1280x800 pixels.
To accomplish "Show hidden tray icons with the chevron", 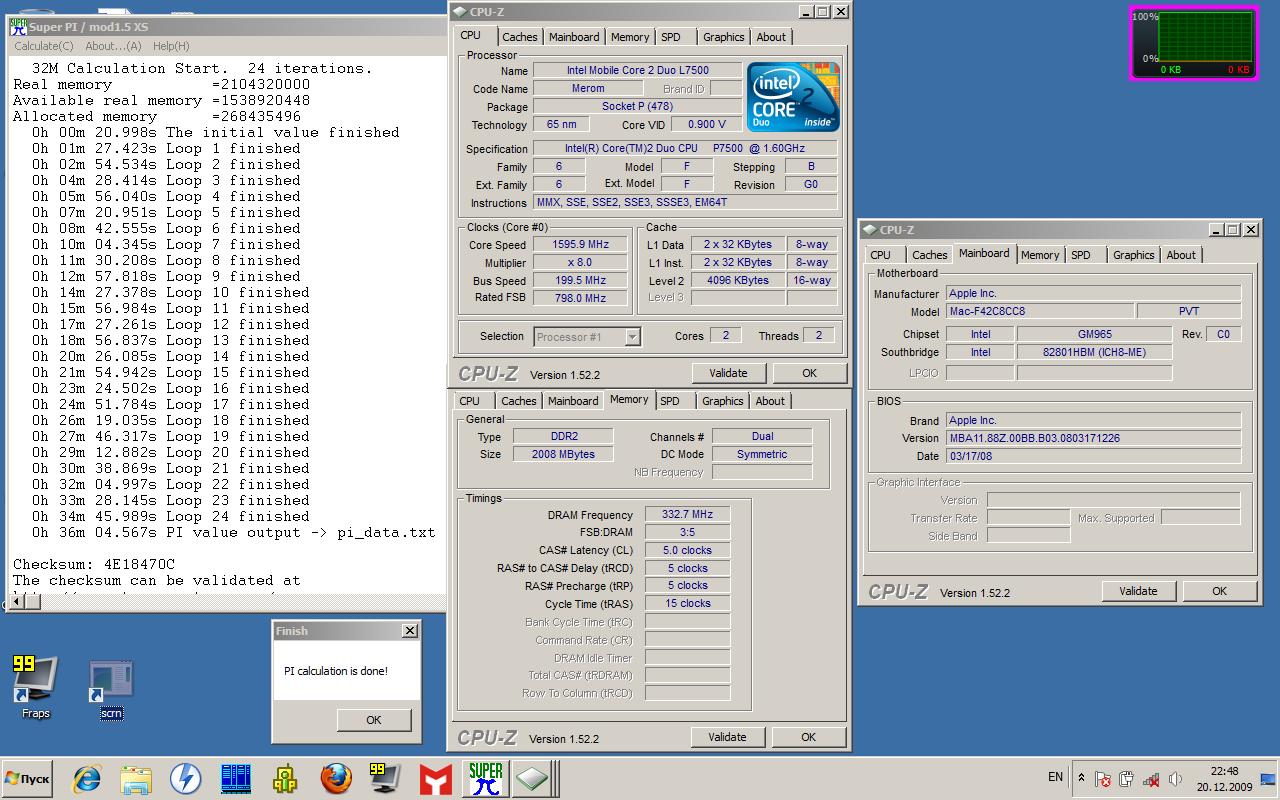I will 1081,777.
